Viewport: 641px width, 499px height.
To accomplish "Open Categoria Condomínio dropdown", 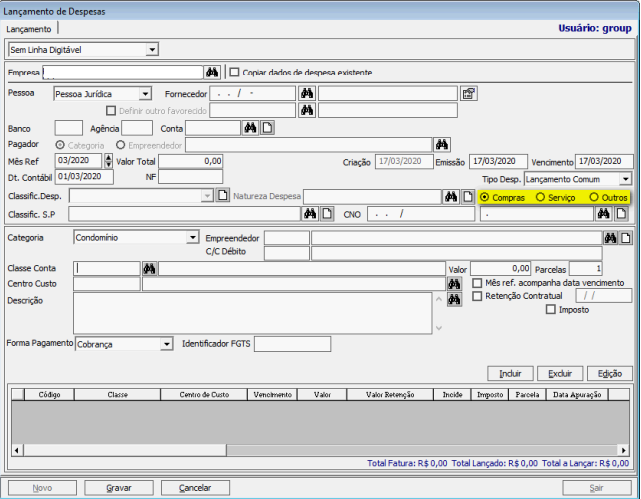I will click(x=192, y=237).
